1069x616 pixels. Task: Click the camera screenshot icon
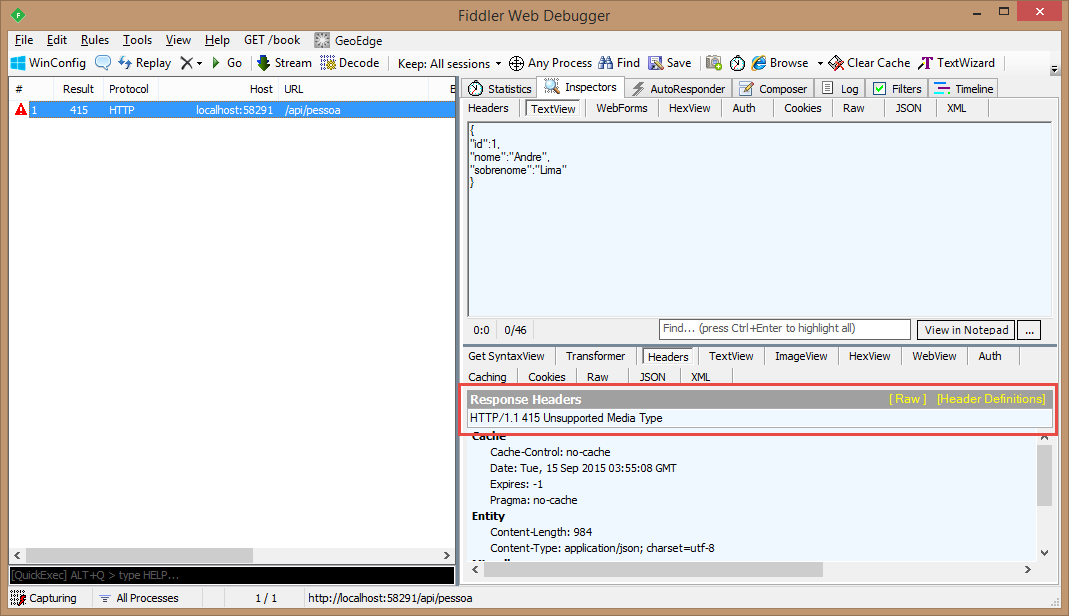(714, 63)
